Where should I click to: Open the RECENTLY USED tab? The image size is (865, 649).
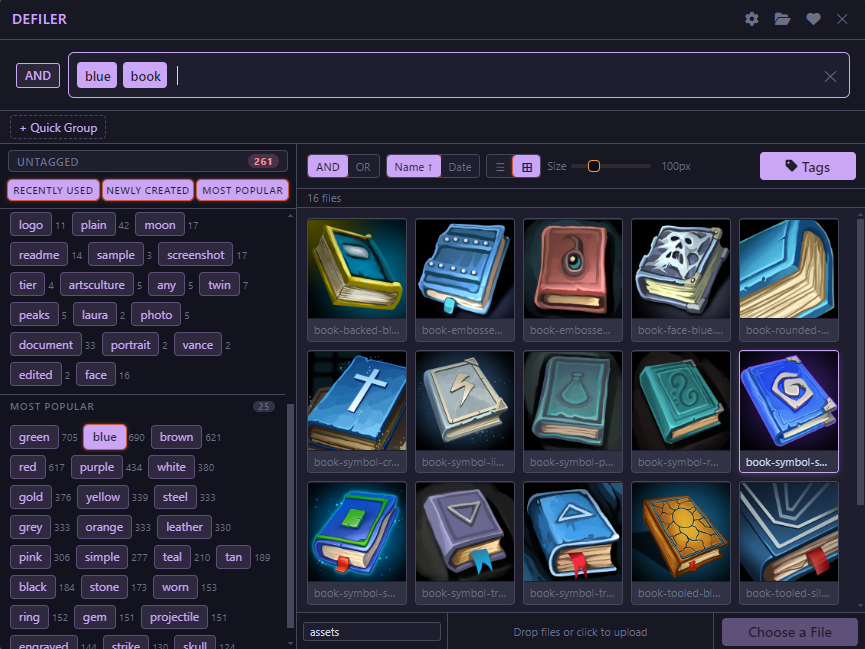tap(53, 190)
